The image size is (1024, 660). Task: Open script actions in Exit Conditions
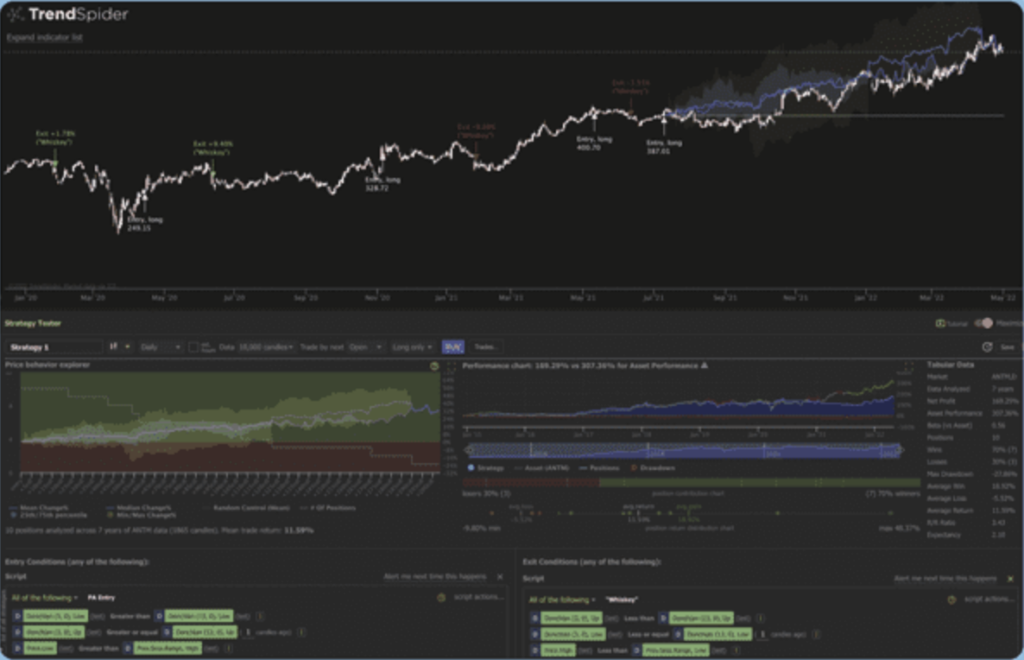pos(991,597)
